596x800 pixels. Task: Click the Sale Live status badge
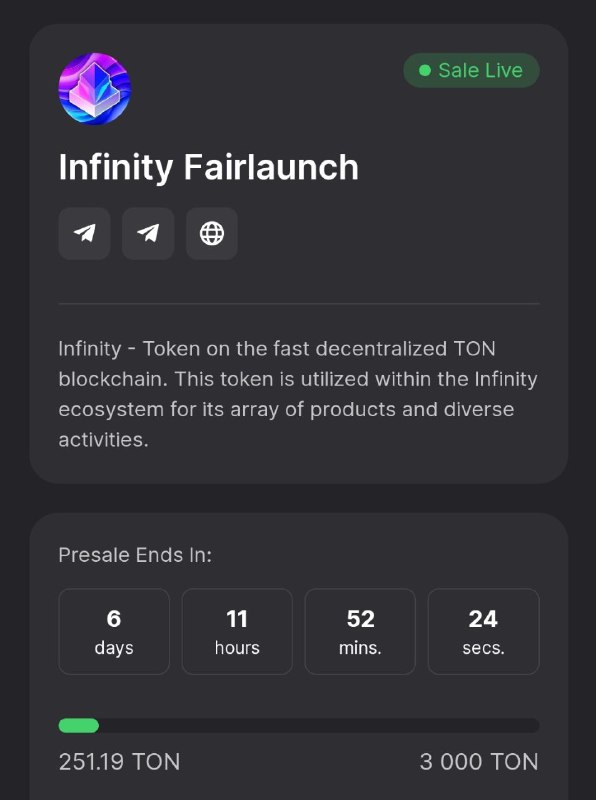pos(471,70)
